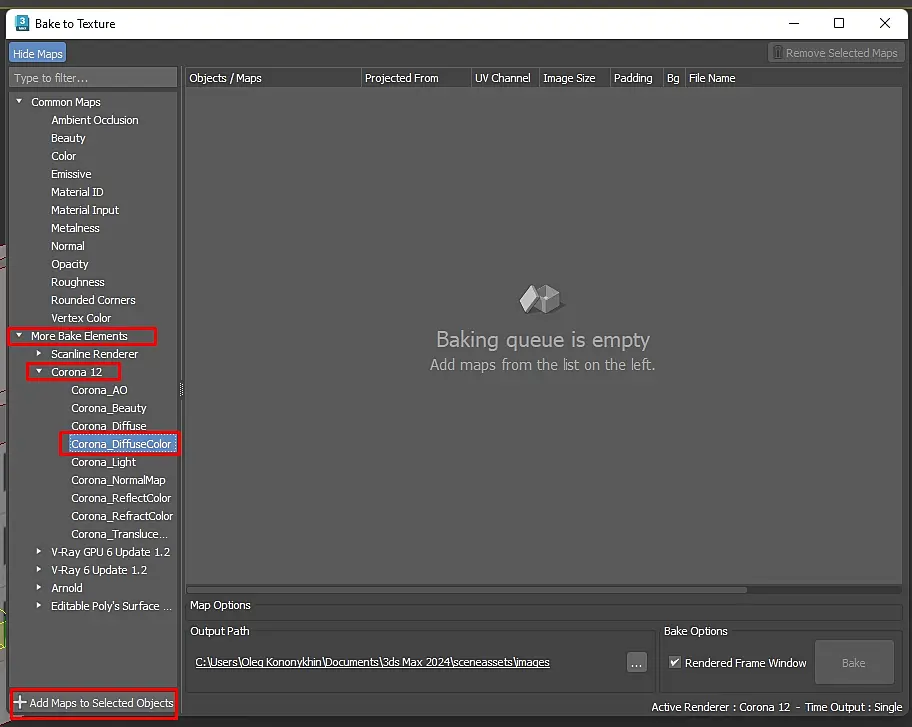Select the Corona_NormalMap bake element
The height and width of the screenshot is (727, 912).
pos(118,480)
